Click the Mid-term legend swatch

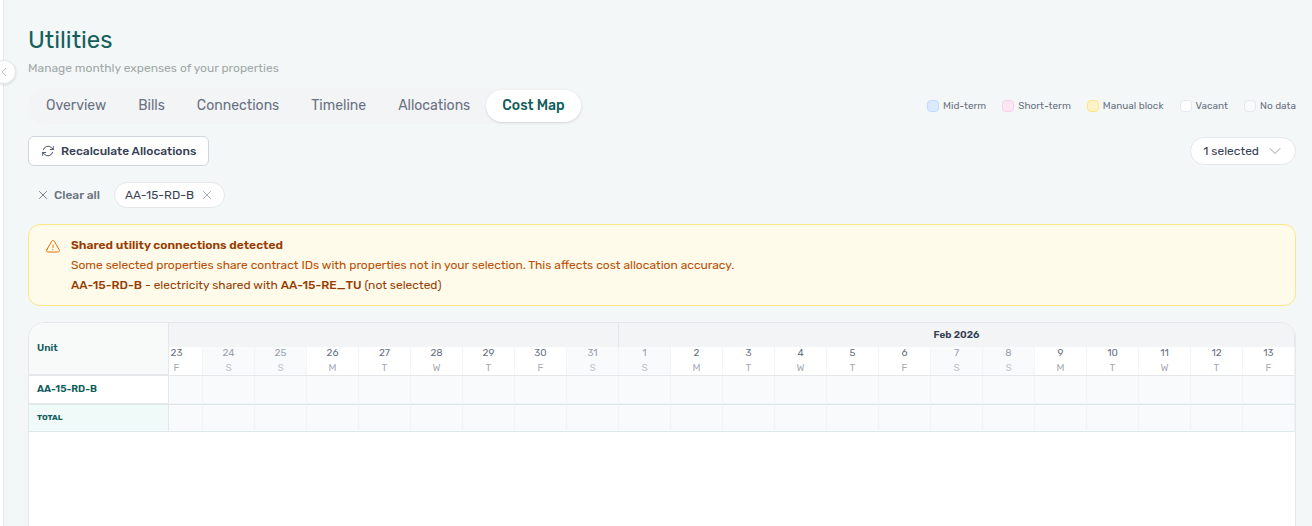click(x=932, y=106)
